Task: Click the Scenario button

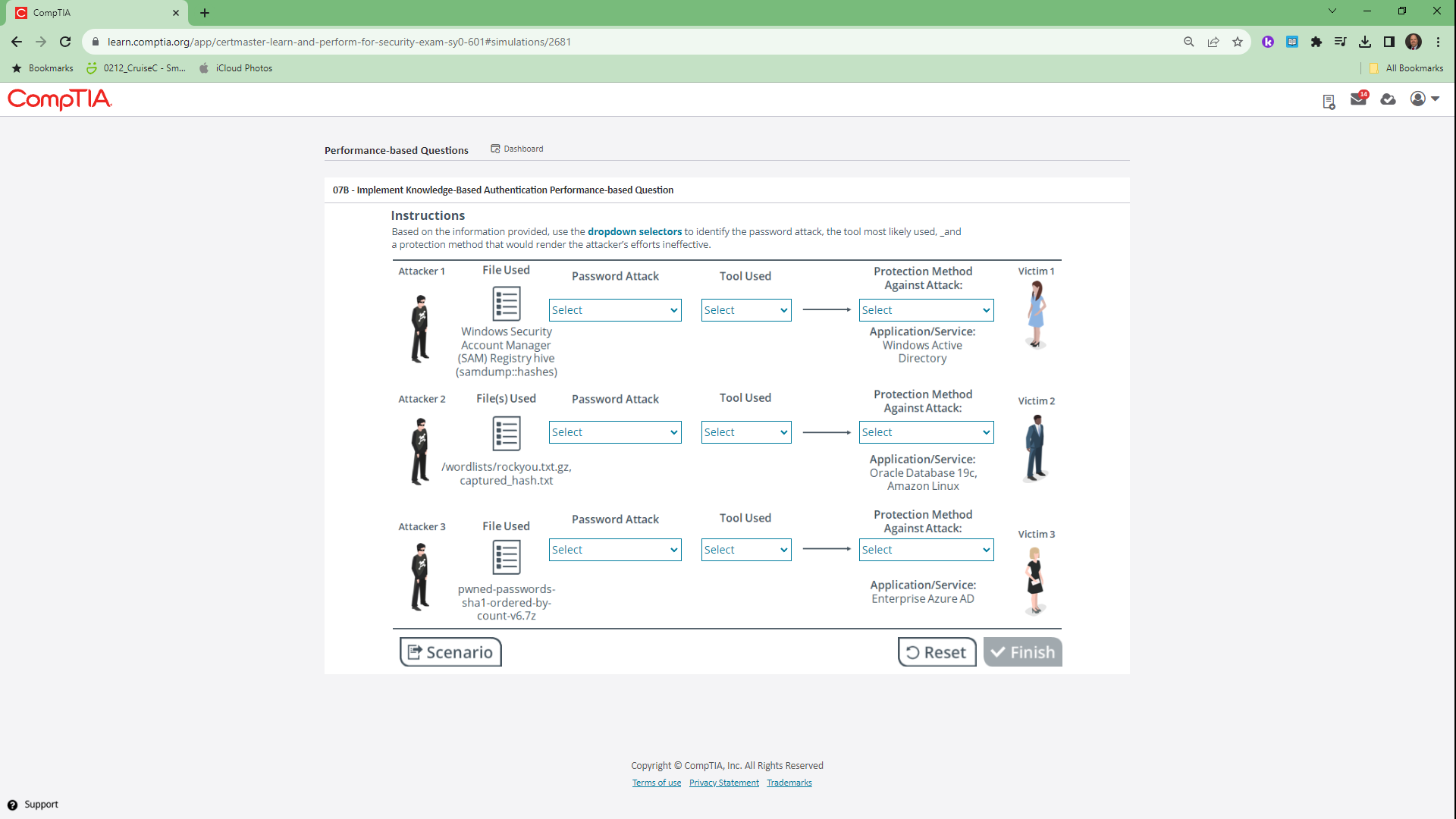Action: tap(450, 652)
